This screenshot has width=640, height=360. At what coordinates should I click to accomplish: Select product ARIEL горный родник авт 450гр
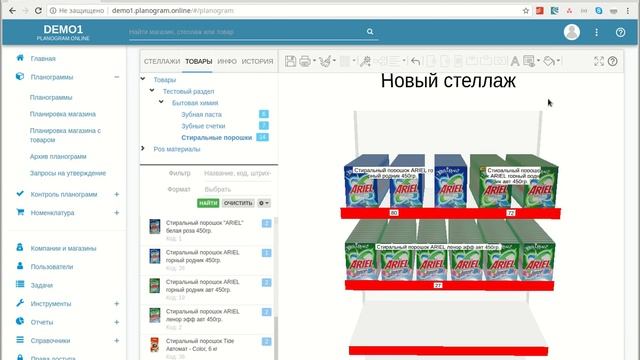click(x=207, y=289)
